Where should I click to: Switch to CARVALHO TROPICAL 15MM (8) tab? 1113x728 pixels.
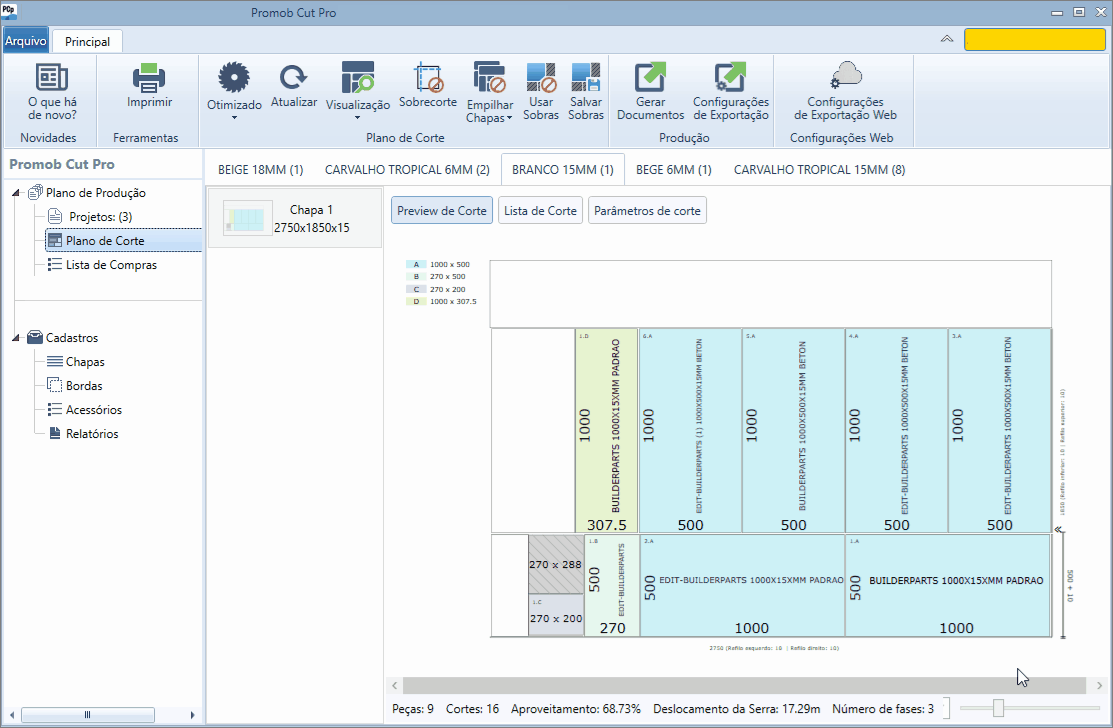pos(819,170)
